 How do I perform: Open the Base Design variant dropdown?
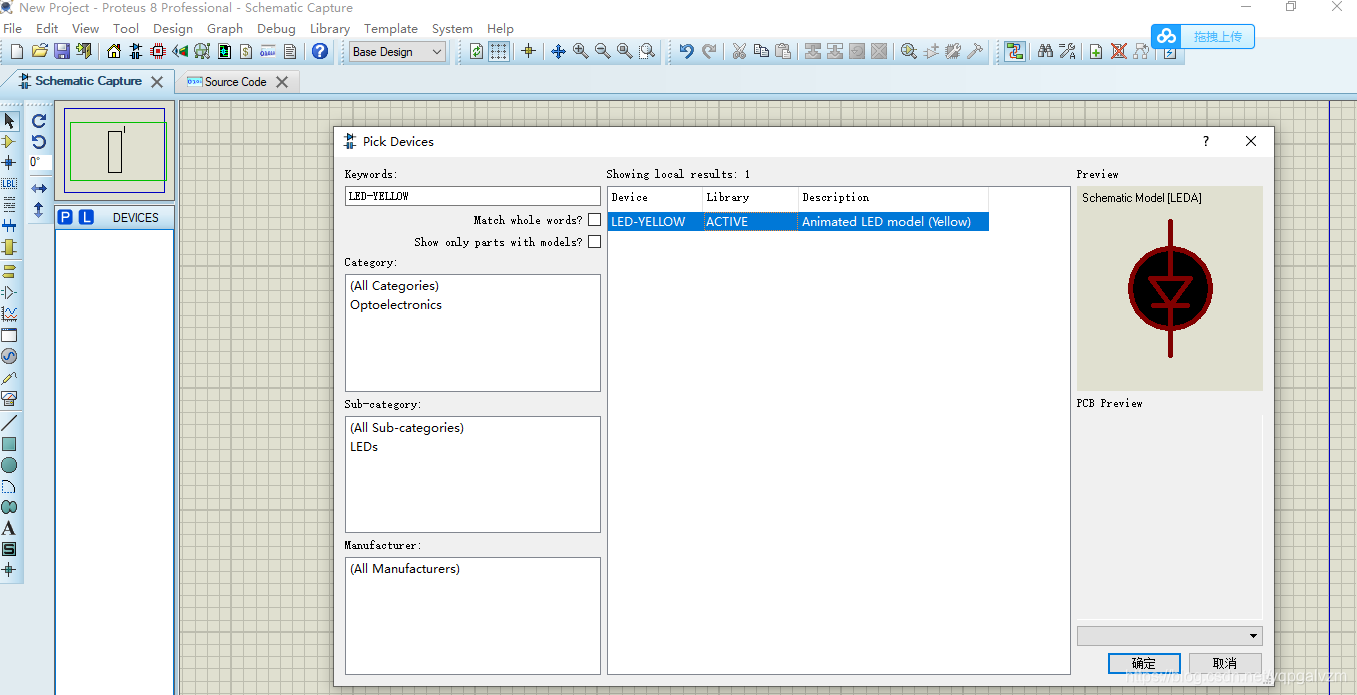398,51
